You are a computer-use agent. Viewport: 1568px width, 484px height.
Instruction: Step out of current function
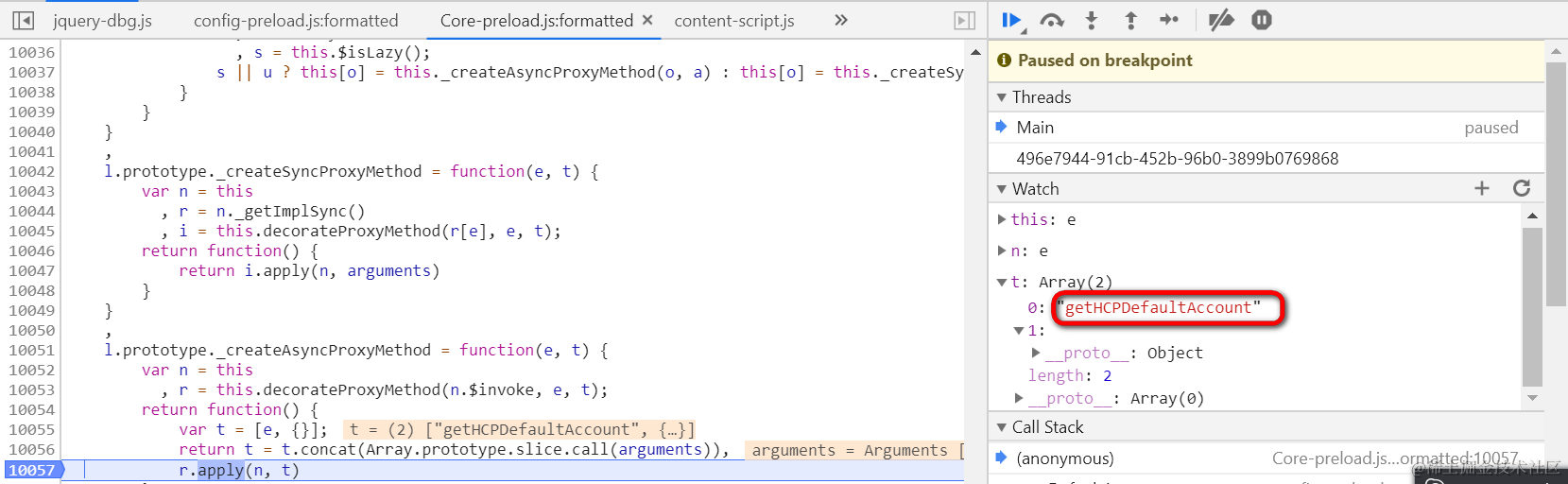coord(1130,20)
